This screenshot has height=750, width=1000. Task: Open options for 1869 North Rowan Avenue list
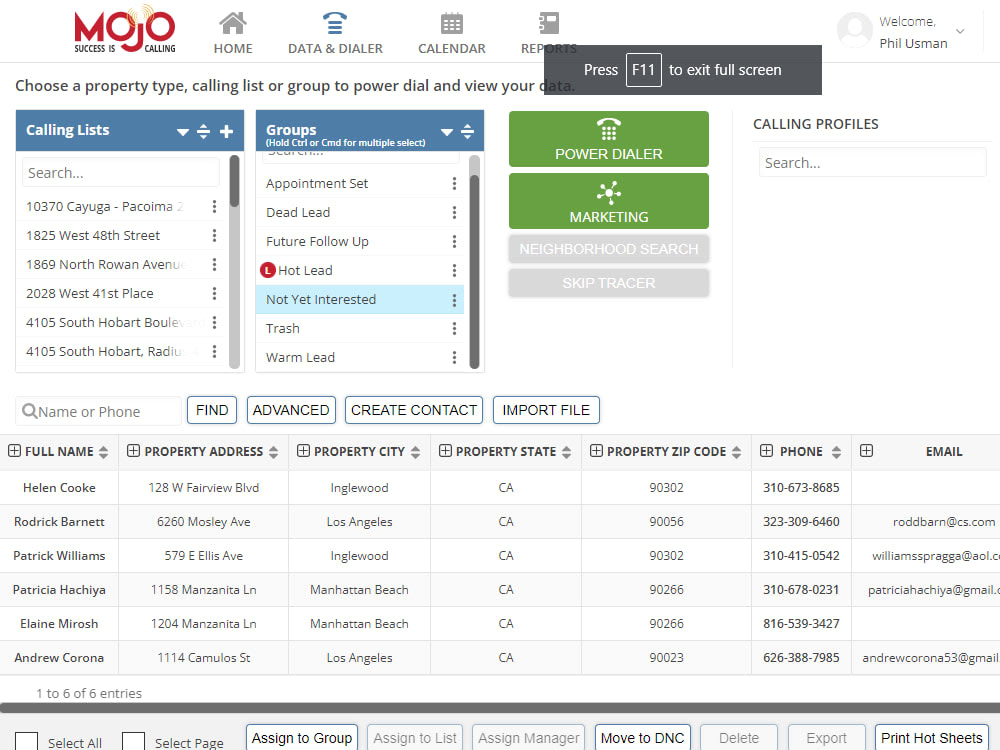click(x=214, y=264)
